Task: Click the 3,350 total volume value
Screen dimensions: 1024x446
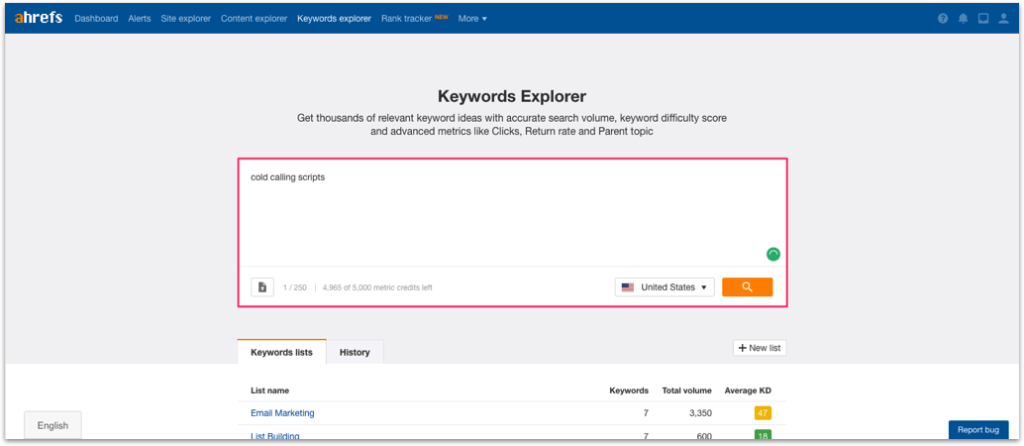Action: (699, 413)
